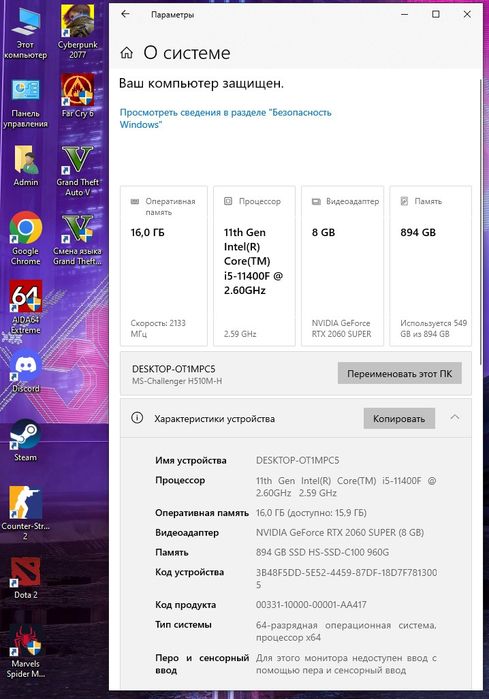Launch the Grand Theft Auto V shortcut
The width and height of the screenshot is (489, 699).
[x=78, y=171]
